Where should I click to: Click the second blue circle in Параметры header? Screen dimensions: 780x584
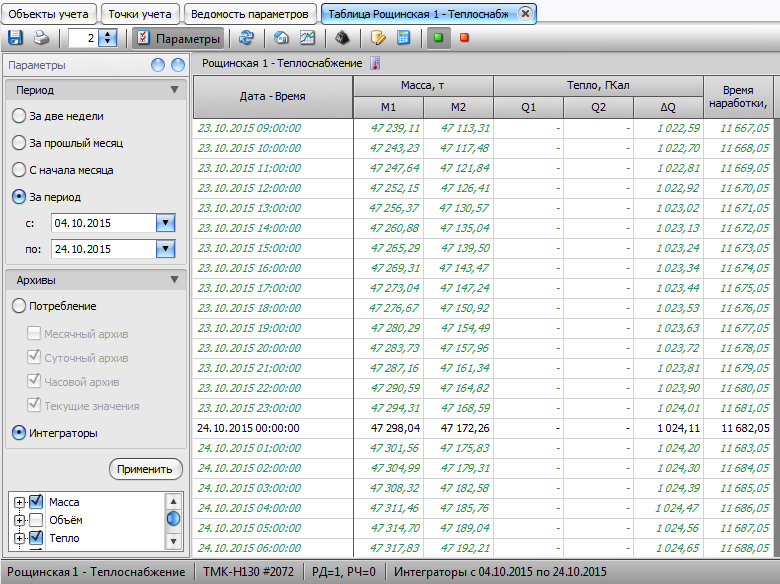[178, 65]
